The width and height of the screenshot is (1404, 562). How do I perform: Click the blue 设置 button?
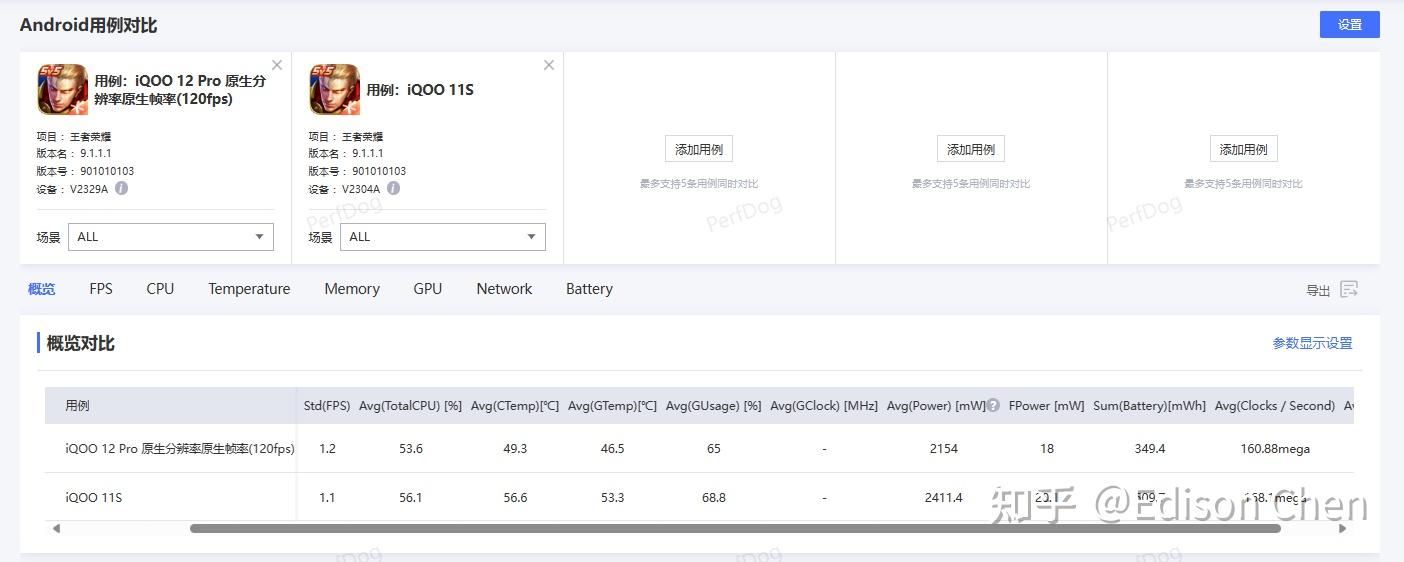[x=1349, y=25]
